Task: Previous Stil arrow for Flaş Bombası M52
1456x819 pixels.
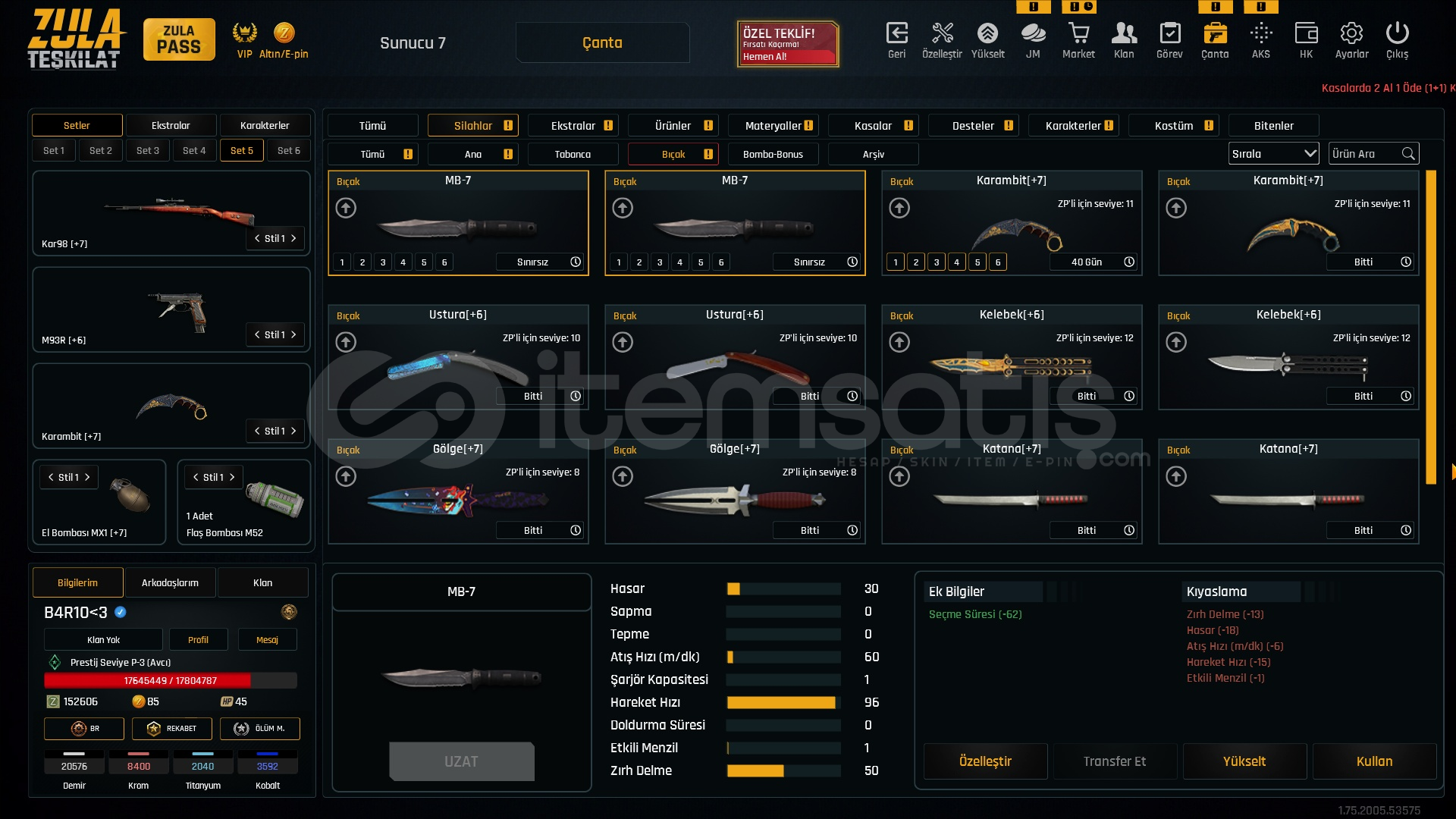Action: (196, 477)
